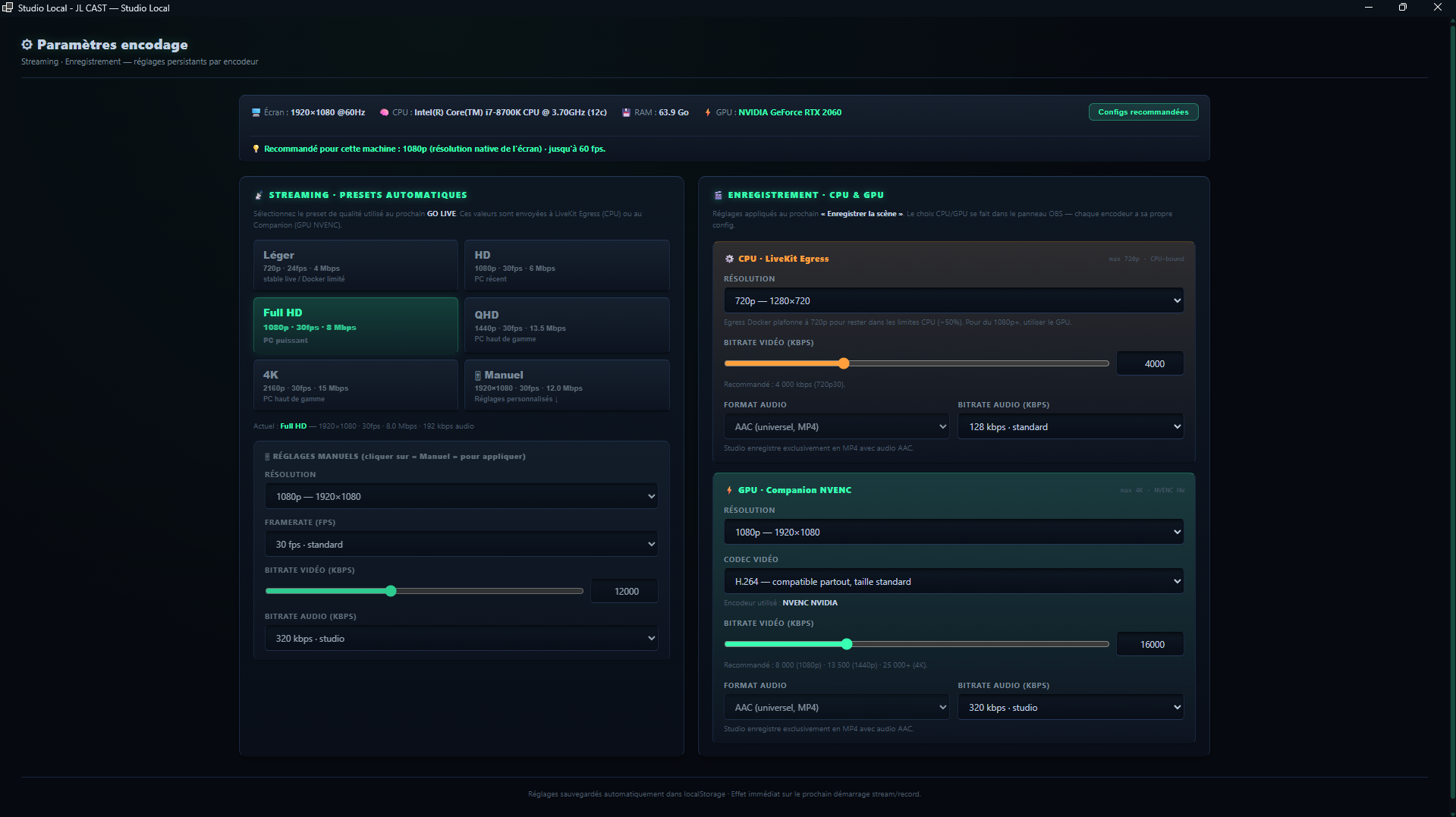Viewport: 1456px width, 817px height.
Task: Click the Paramètres encodage title
Action: [x=112, y=45]
